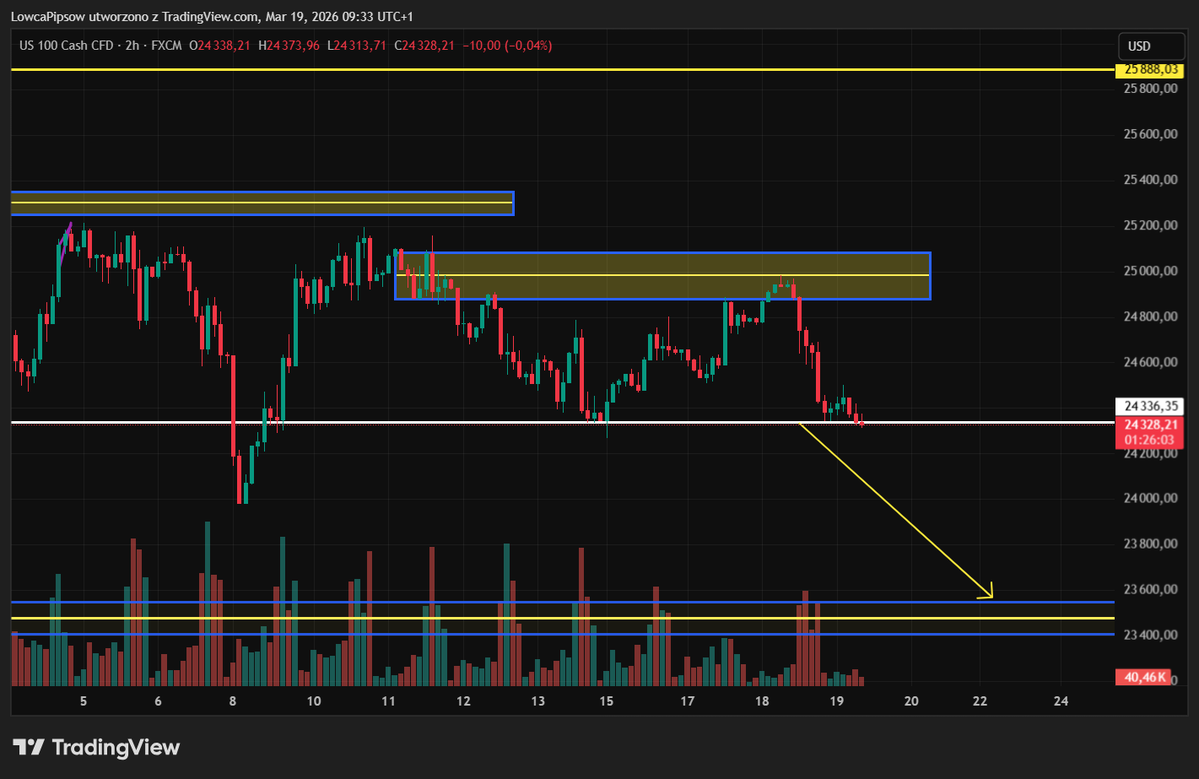
Task: Click date 10 on the time axis
Action: 314,701
